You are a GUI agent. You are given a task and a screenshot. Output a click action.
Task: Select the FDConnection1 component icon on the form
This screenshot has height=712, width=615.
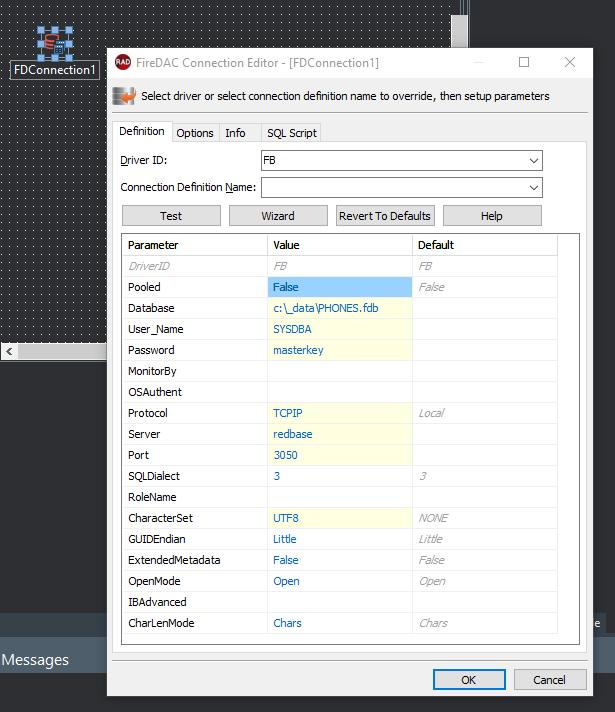(55, 44)
